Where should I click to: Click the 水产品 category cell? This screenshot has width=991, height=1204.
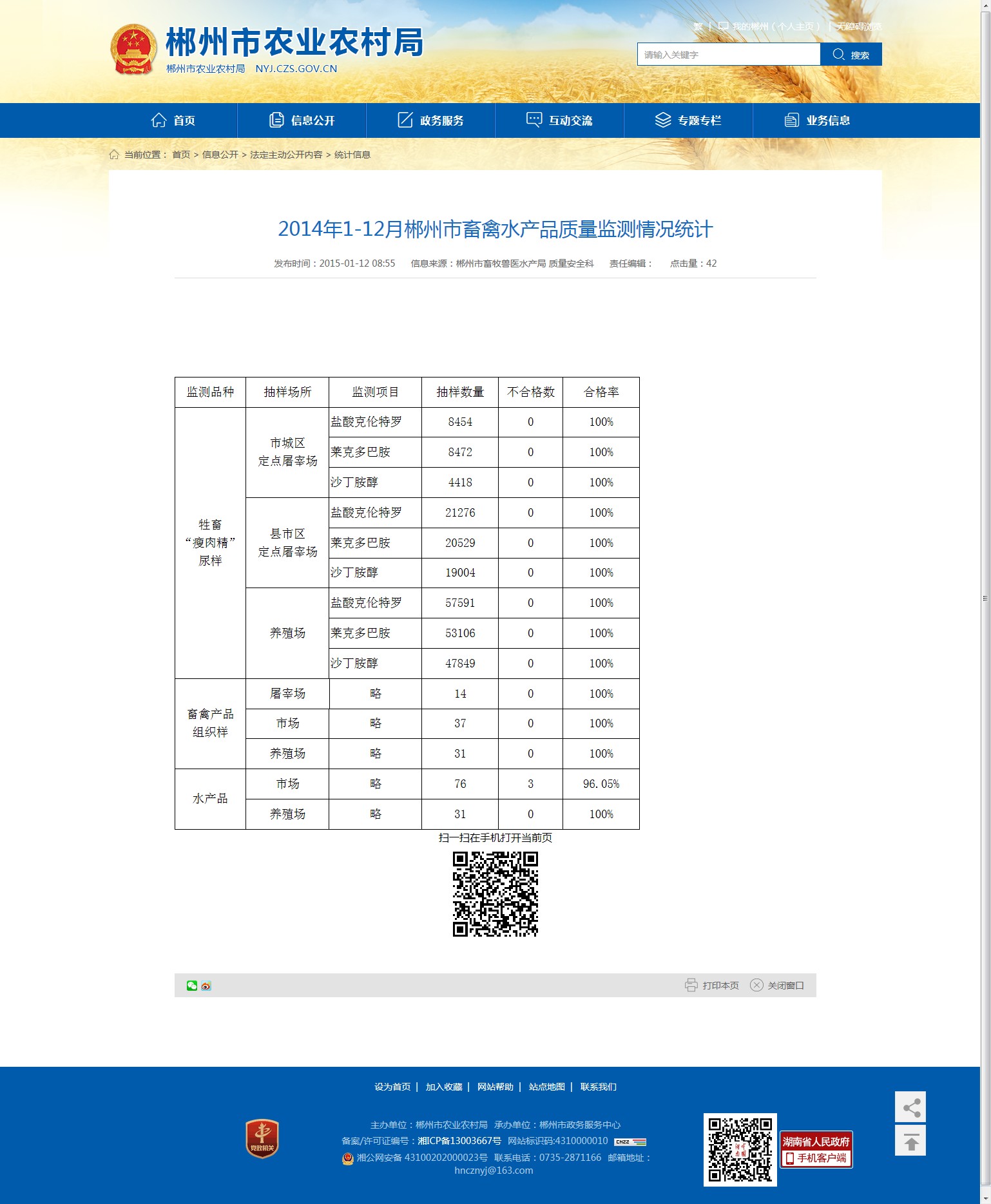pyautogui.click(x=210, y=799)
